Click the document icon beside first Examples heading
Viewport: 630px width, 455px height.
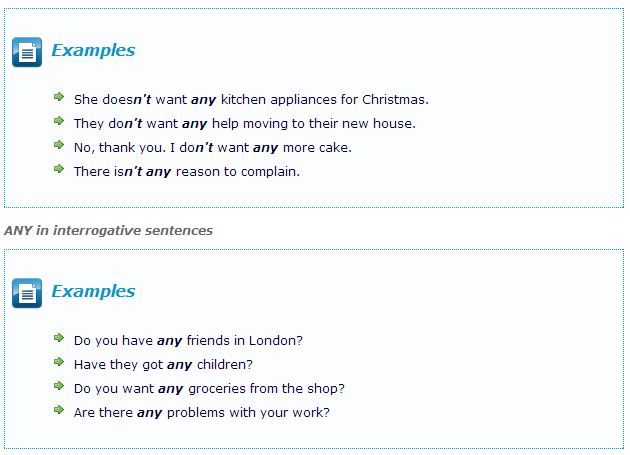point(27,52)
